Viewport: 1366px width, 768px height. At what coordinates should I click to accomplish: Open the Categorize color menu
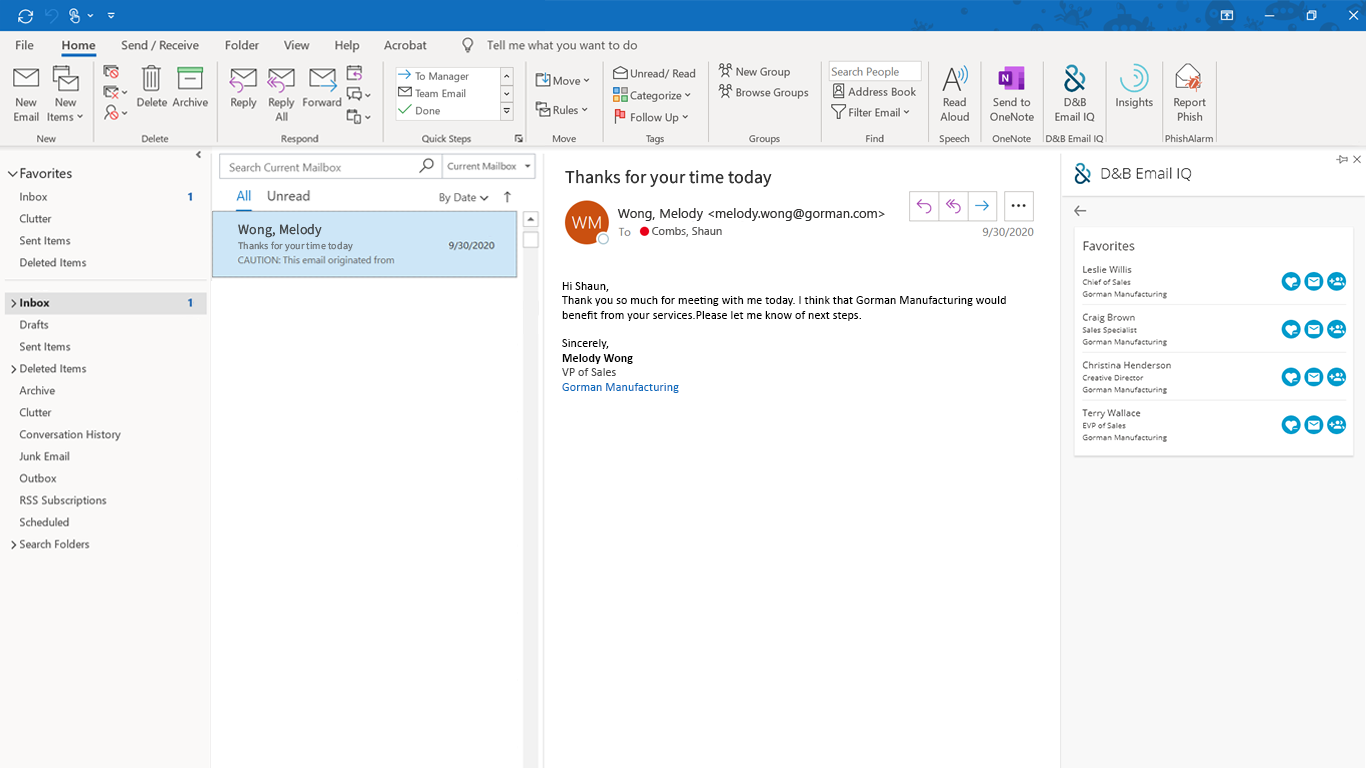pos(652,95)
